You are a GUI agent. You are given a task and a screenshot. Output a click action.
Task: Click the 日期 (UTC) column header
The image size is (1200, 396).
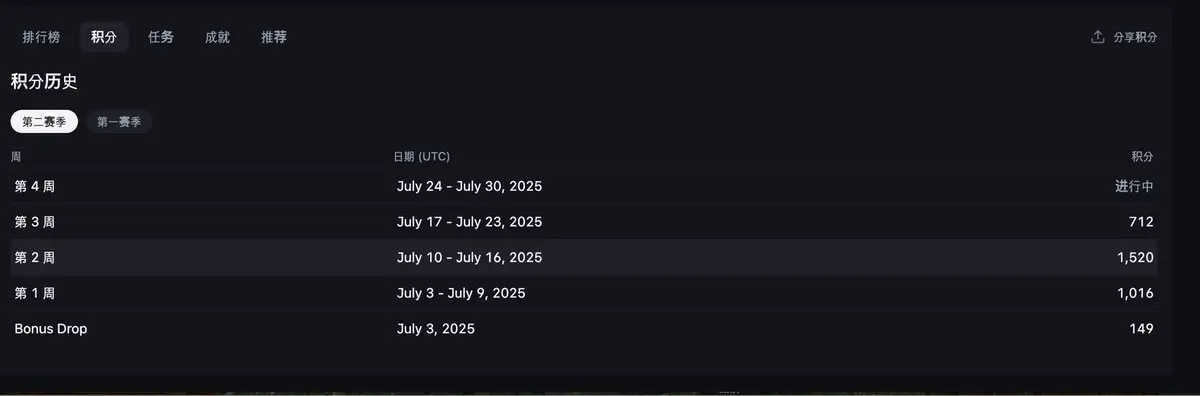(421, 157)
